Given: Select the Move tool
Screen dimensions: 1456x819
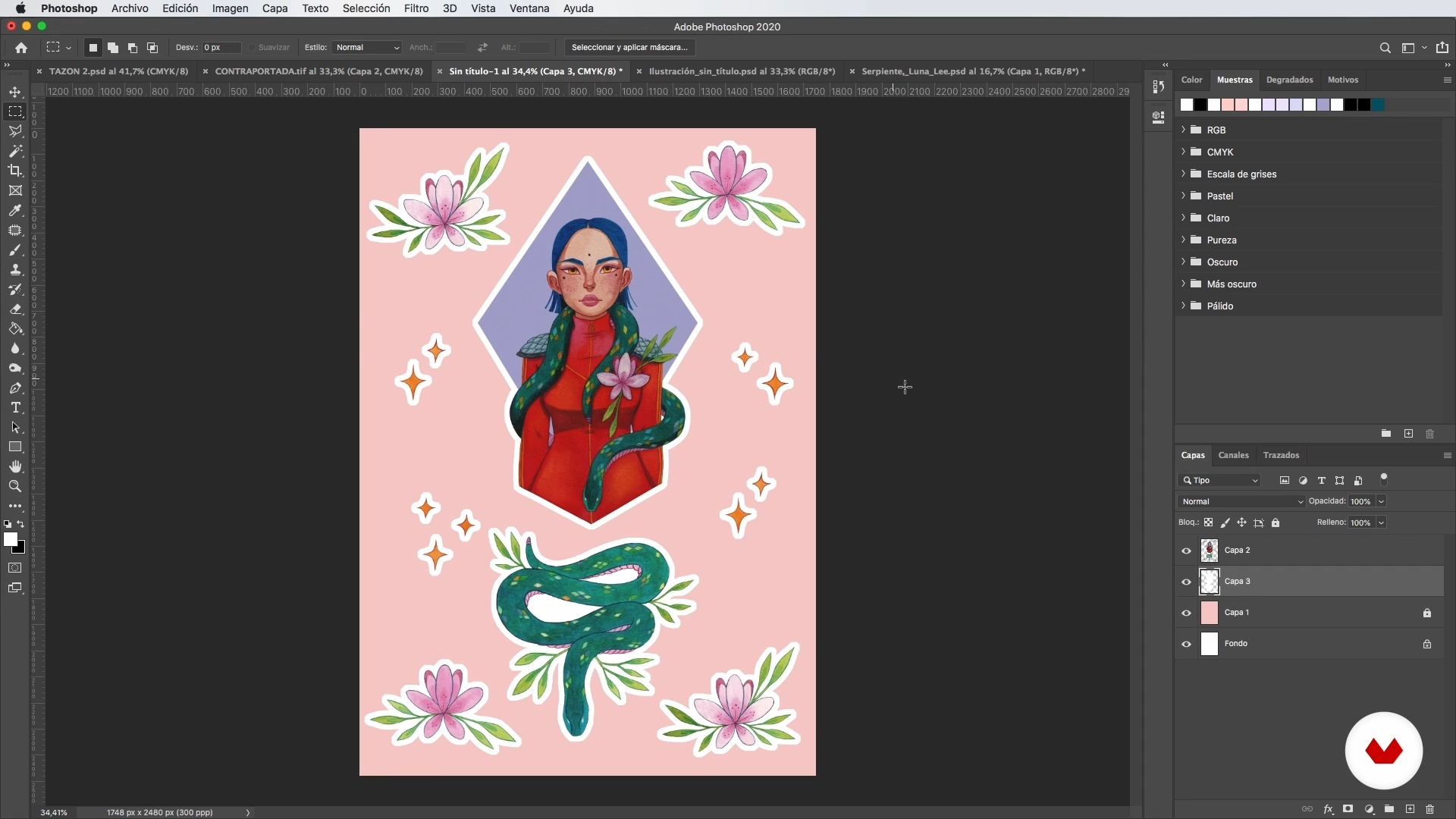Looking at the screenshot, I should 15,92.
